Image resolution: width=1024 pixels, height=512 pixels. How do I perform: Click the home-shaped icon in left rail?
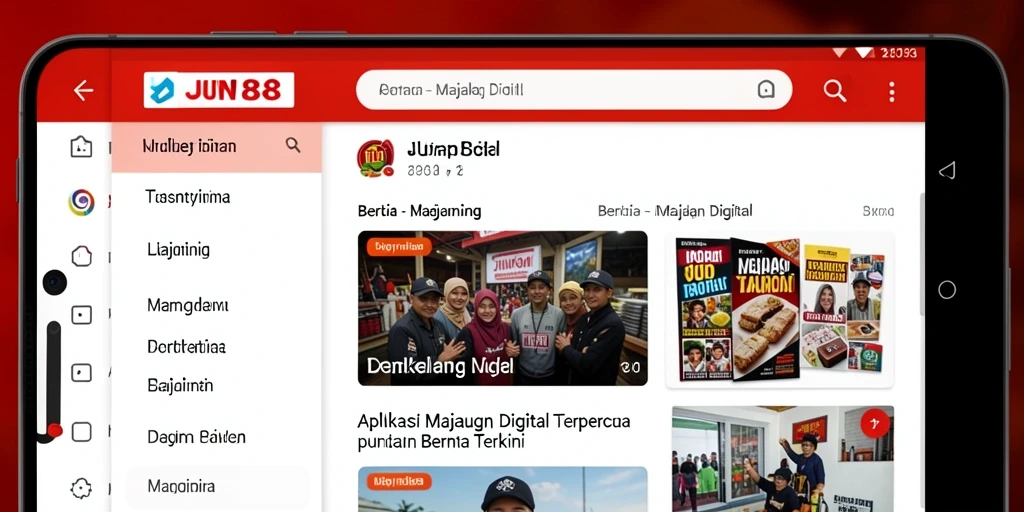[82, 146]
